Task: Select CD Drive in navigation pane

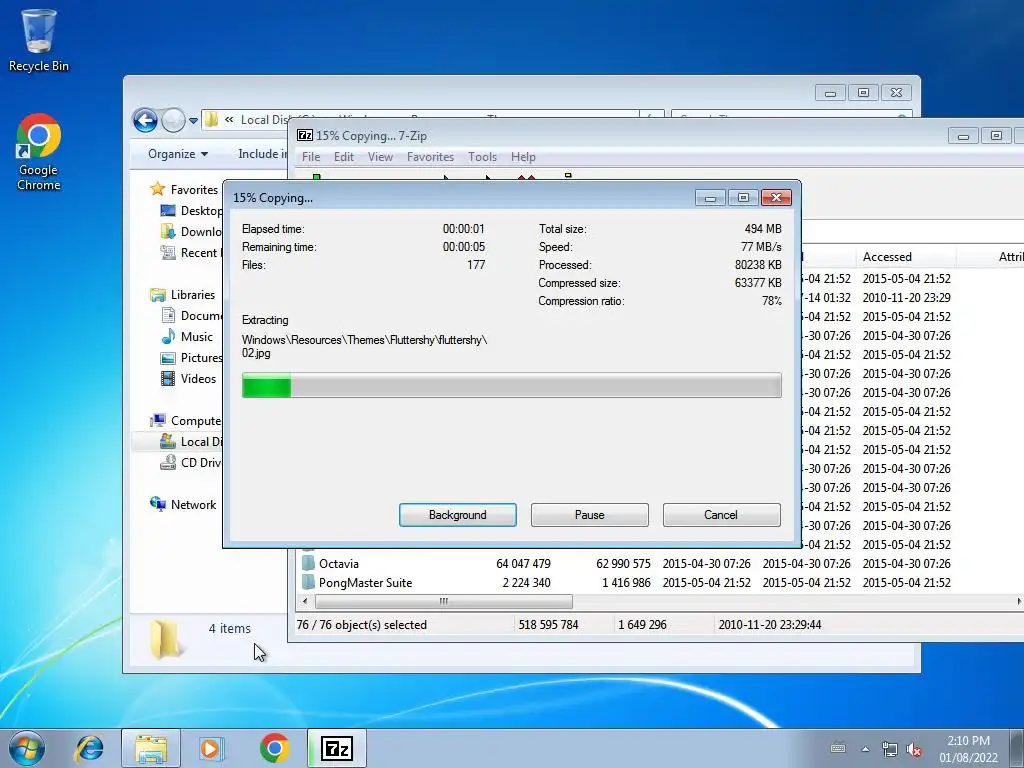Action: [x=201, y=462]
